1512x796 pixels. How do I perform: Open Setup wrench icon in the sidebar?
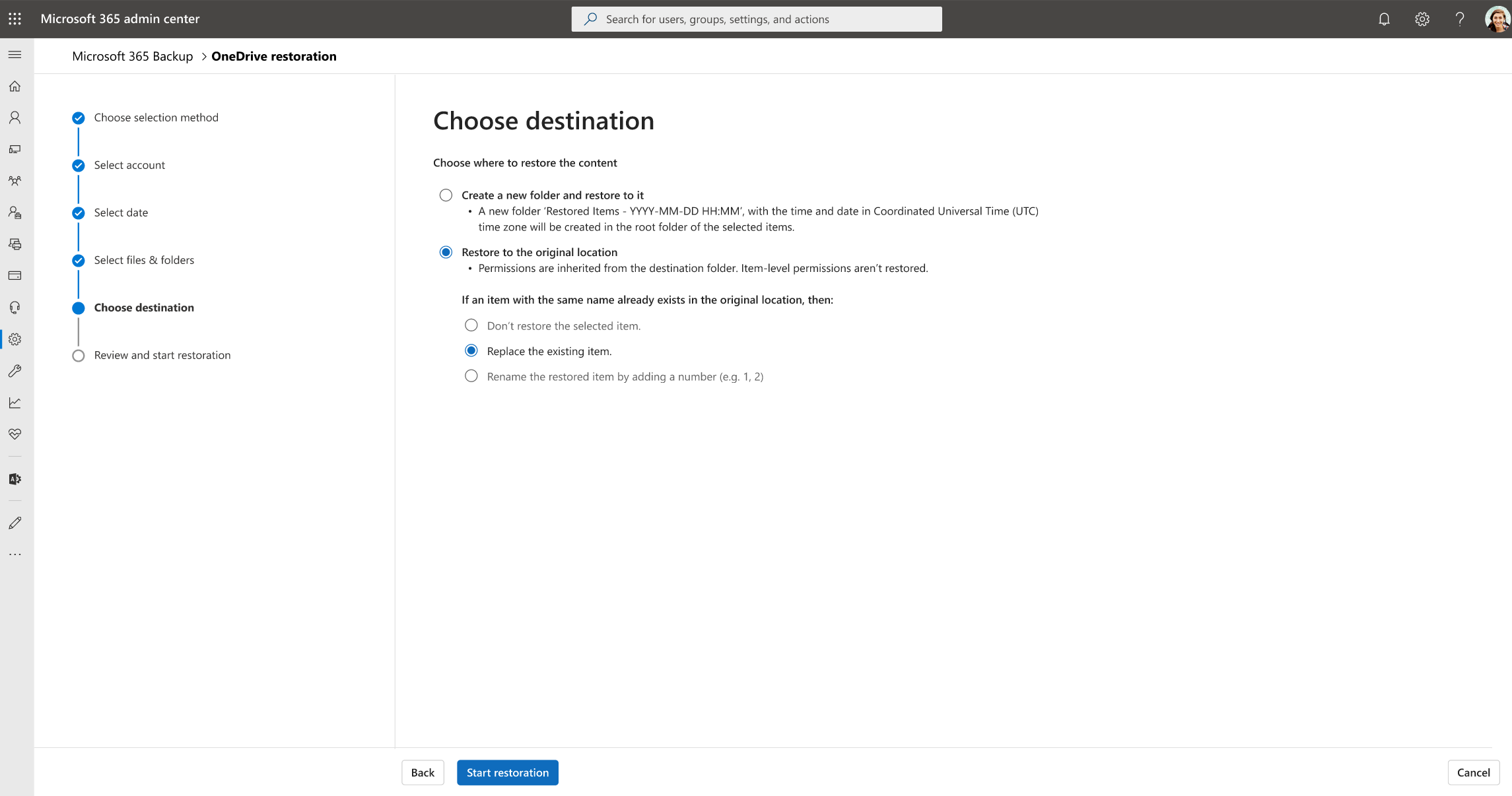coord(15,371)
